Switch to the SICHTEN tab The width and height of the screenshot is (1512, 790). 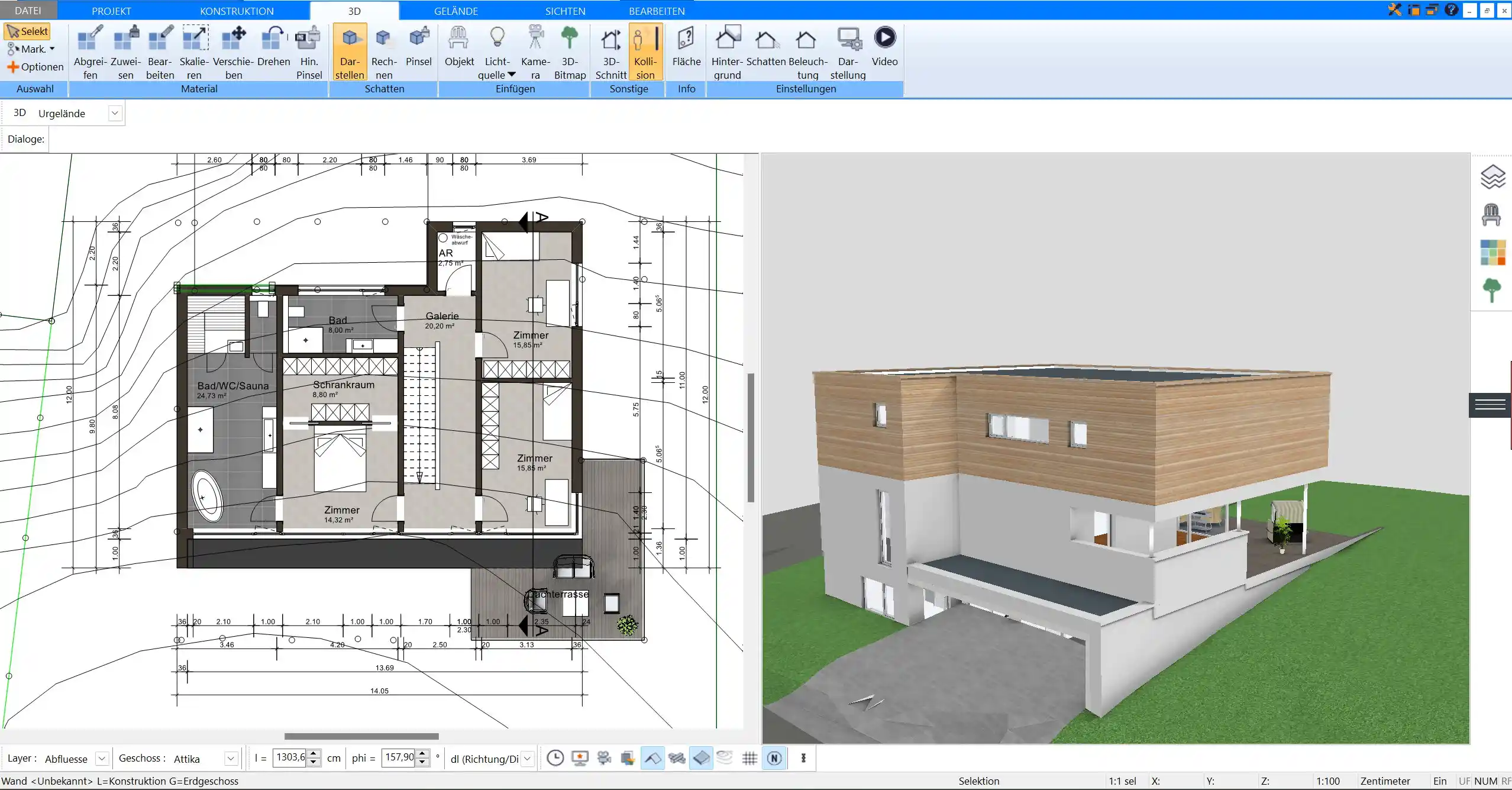click(565, 11)
